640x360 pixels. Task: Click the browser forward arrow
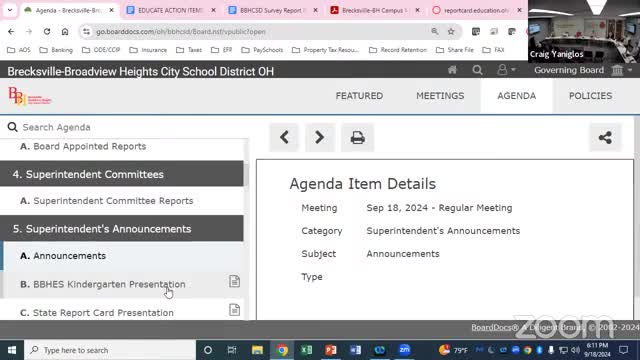(29, 31)
